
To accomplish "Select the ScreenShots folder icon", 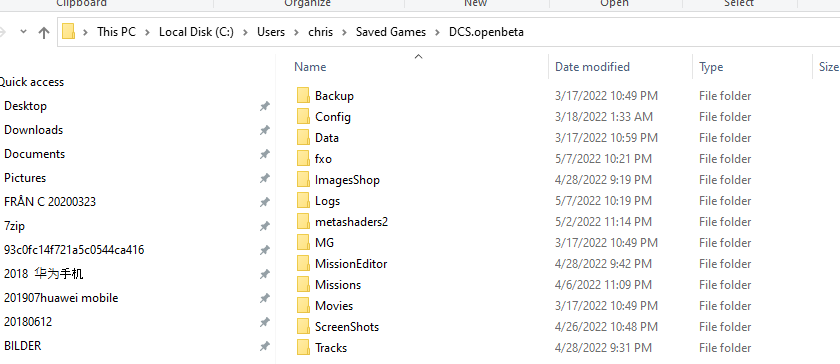I will tap(303, 326).
